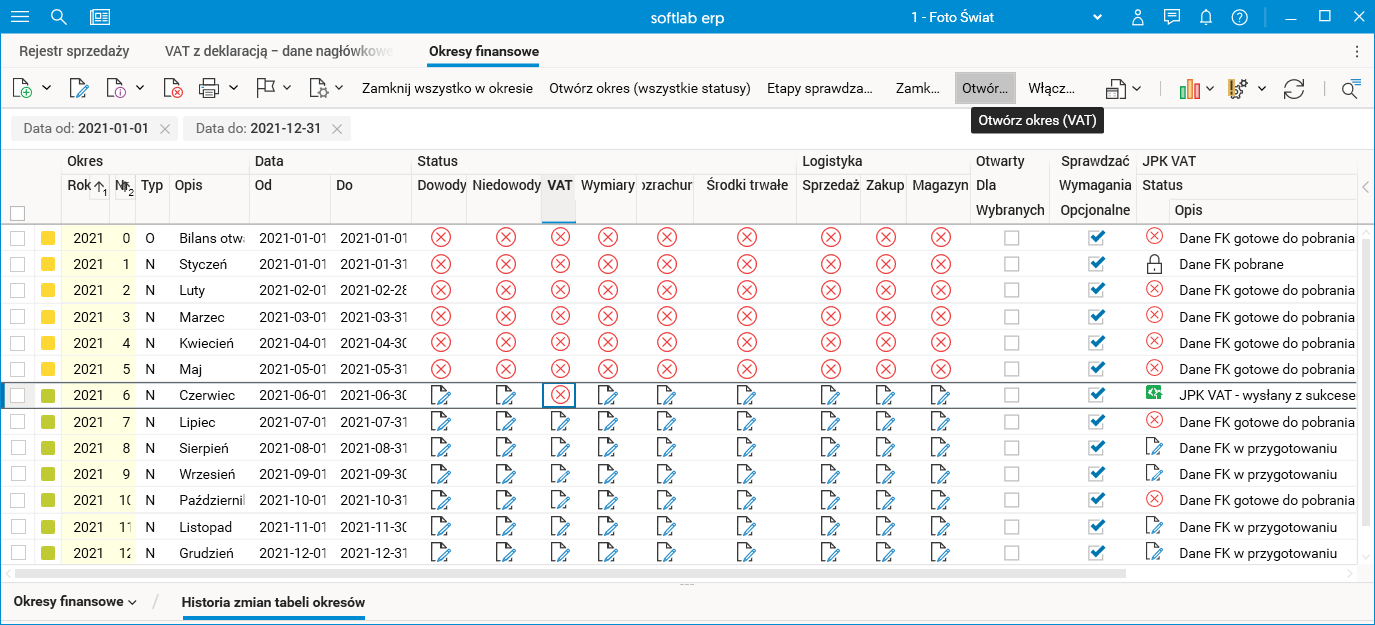Toggle Sprawdzać checkbox for Grudzień
This screenshot has height=625, width=1375.
pyautogui.click(x=1096, y=552)
